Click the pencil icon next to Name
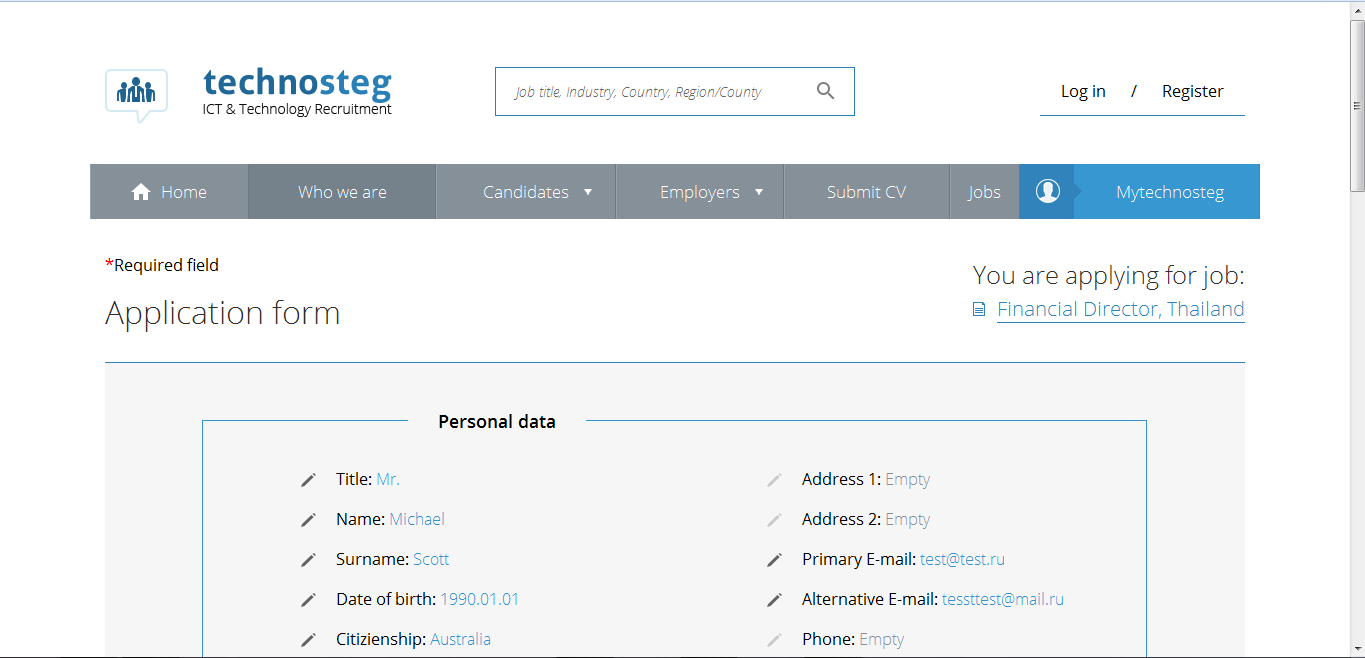 pyautogui.click(x=308, y=520)
